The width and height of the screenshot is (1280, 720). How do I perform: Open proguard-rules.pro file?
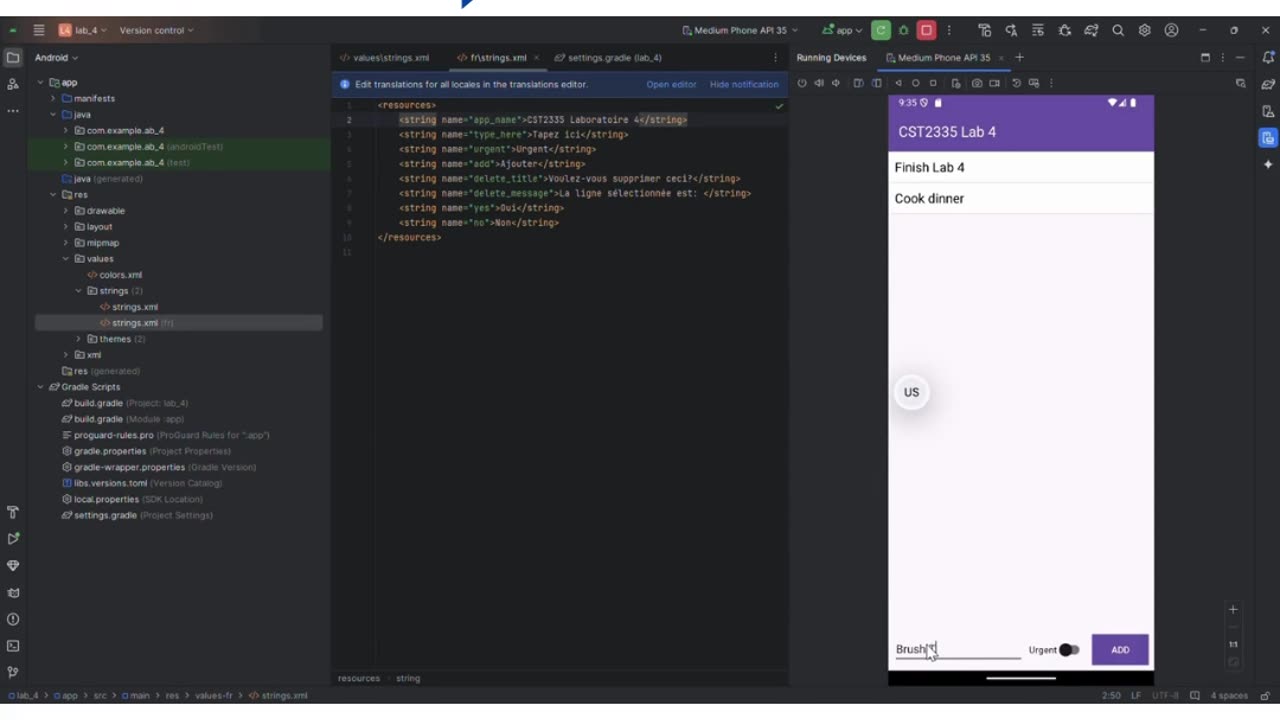pos(165,435)
